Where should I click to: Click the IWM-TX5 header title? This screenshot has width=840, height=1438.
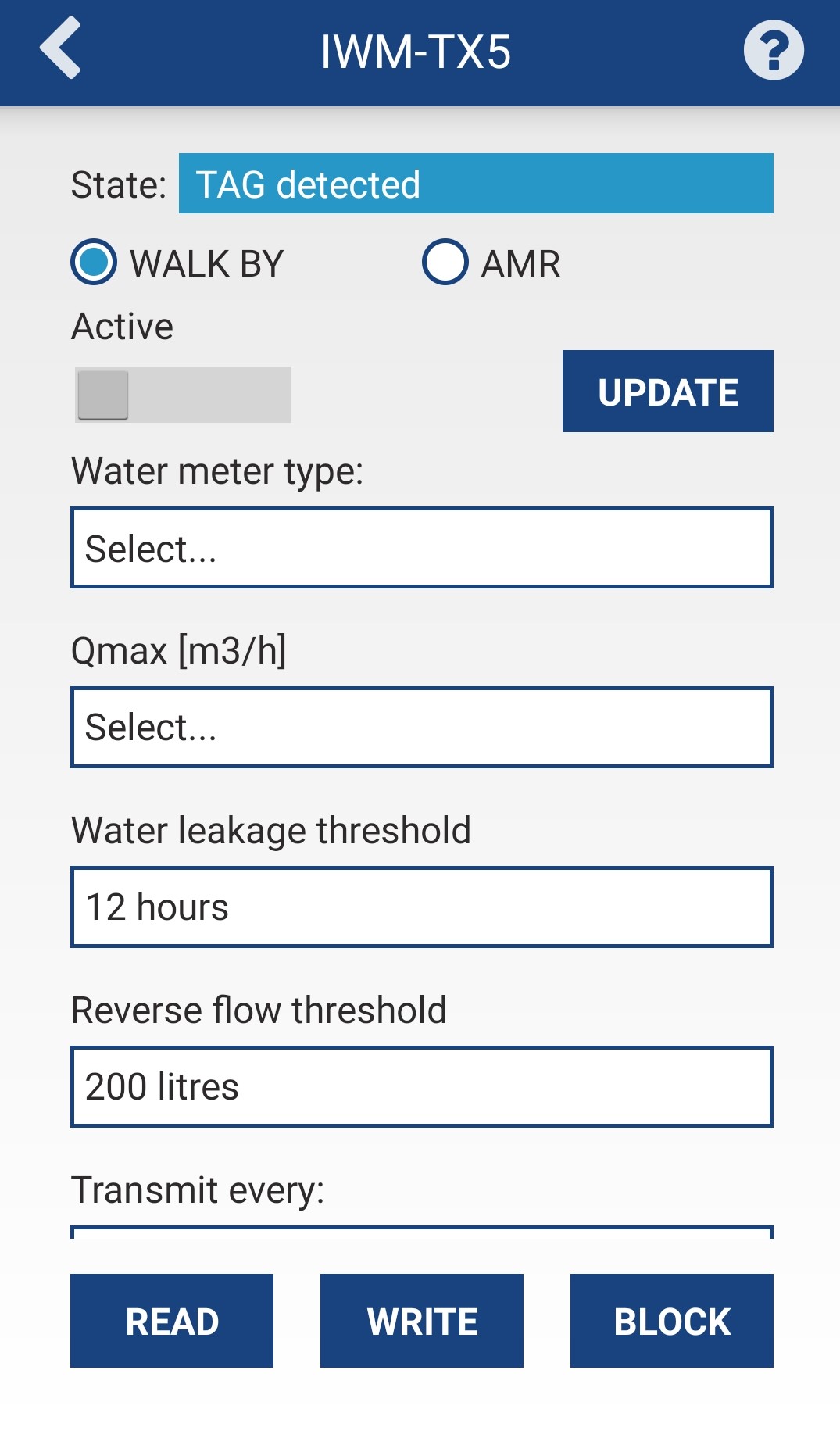tap(416, 52)
